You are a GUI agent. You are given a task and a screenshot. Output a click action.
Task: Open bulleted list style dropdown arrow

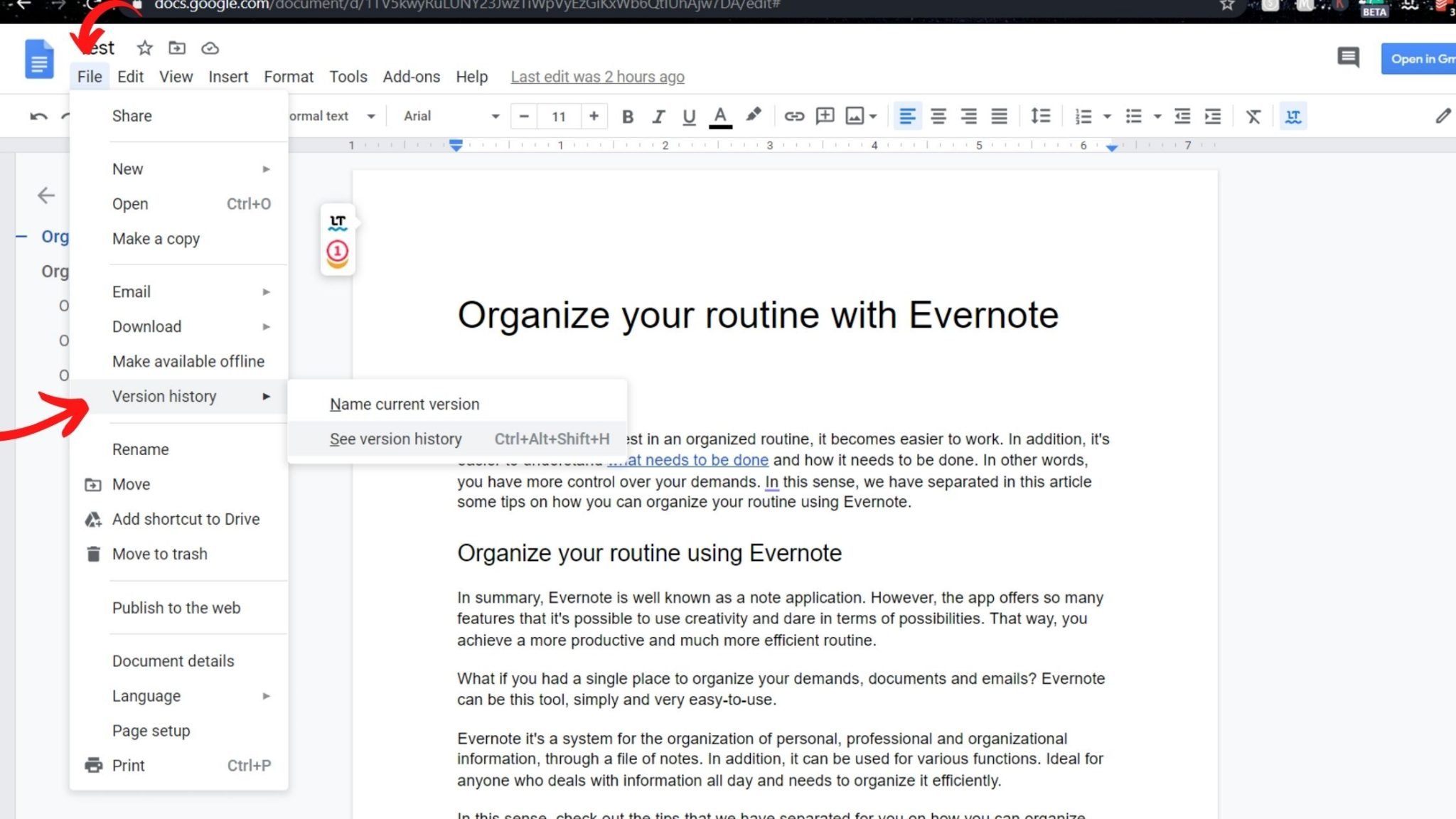[x=1157, y=117]
